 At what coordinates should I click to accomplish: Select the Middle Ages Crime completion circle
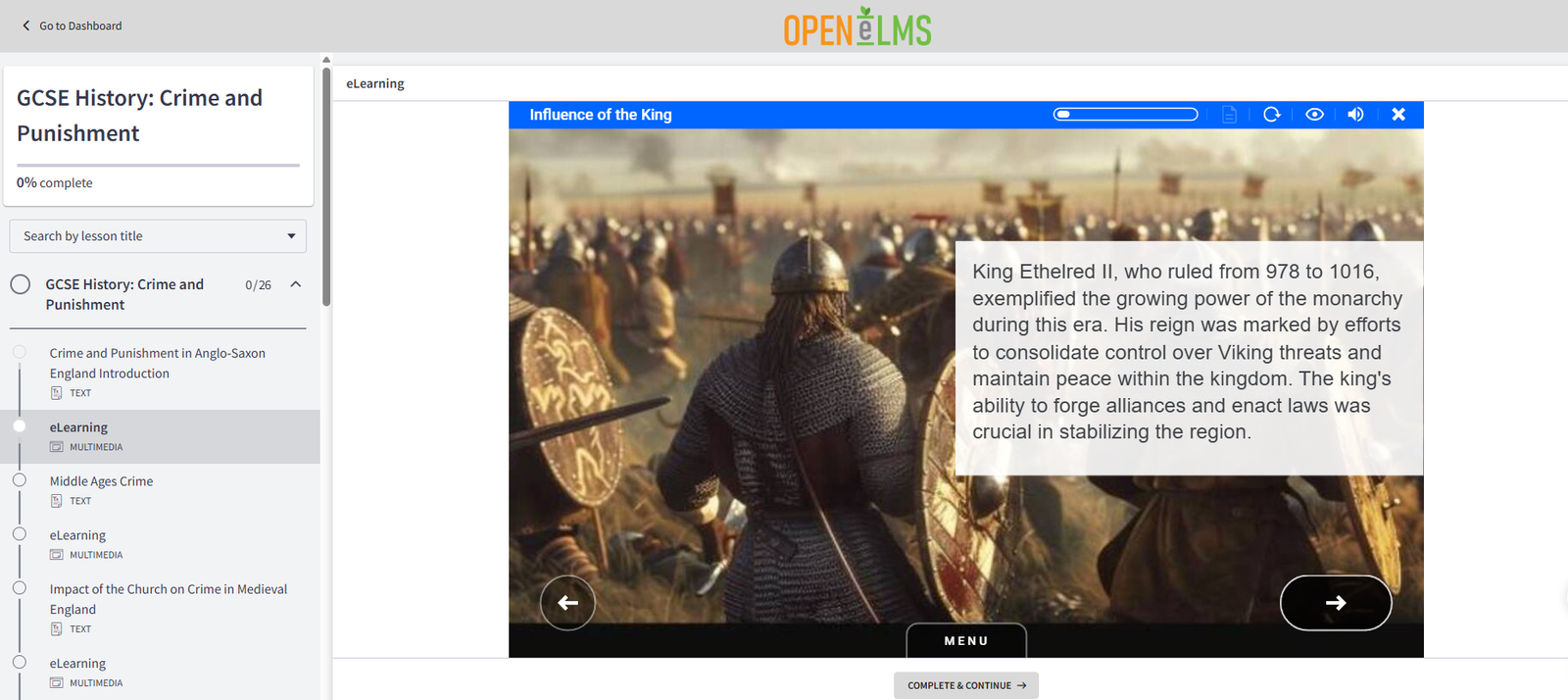20,480
